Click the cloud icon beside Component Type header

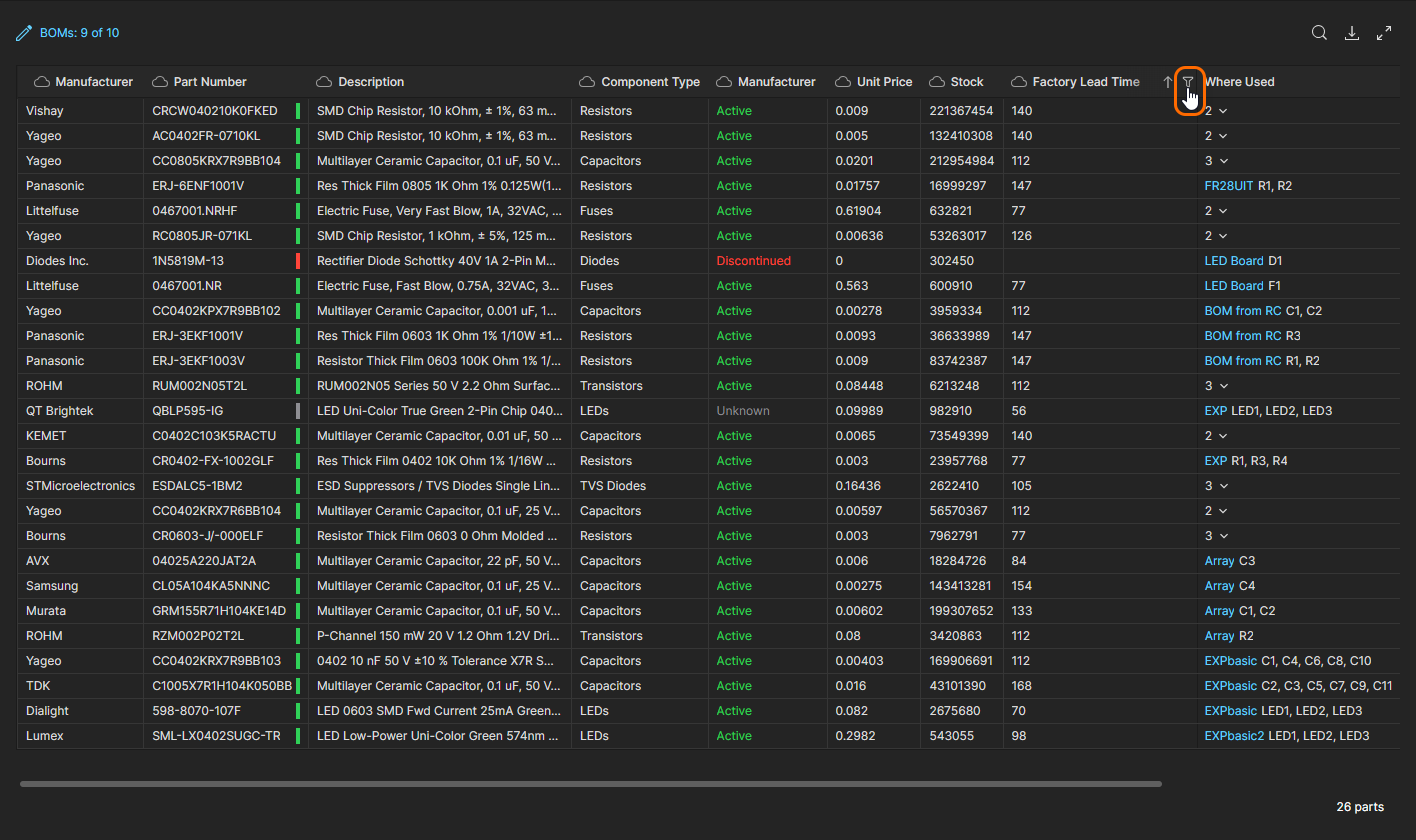coord(587,82)
